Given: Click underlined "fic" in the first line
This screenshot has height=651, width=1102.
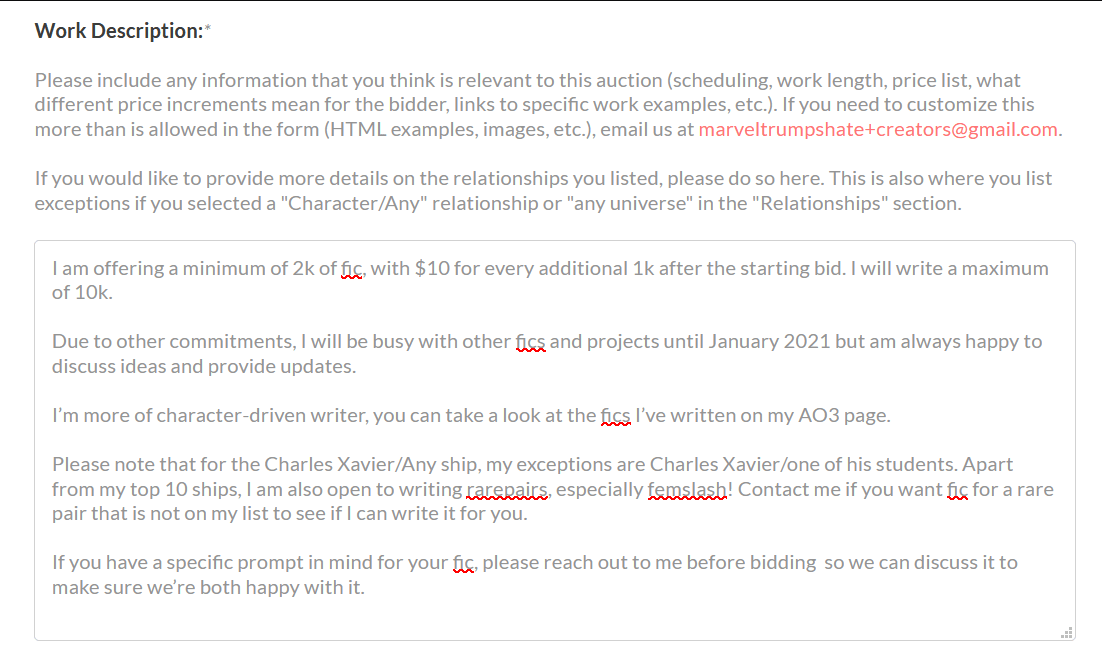Looking at the screenshot, I should pyautogui.click(x=351, y=269).
